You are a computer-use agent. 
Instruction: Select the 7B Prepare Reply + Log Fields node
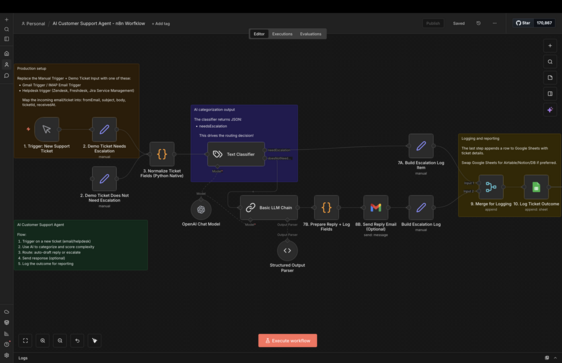(x=326, y=207)
